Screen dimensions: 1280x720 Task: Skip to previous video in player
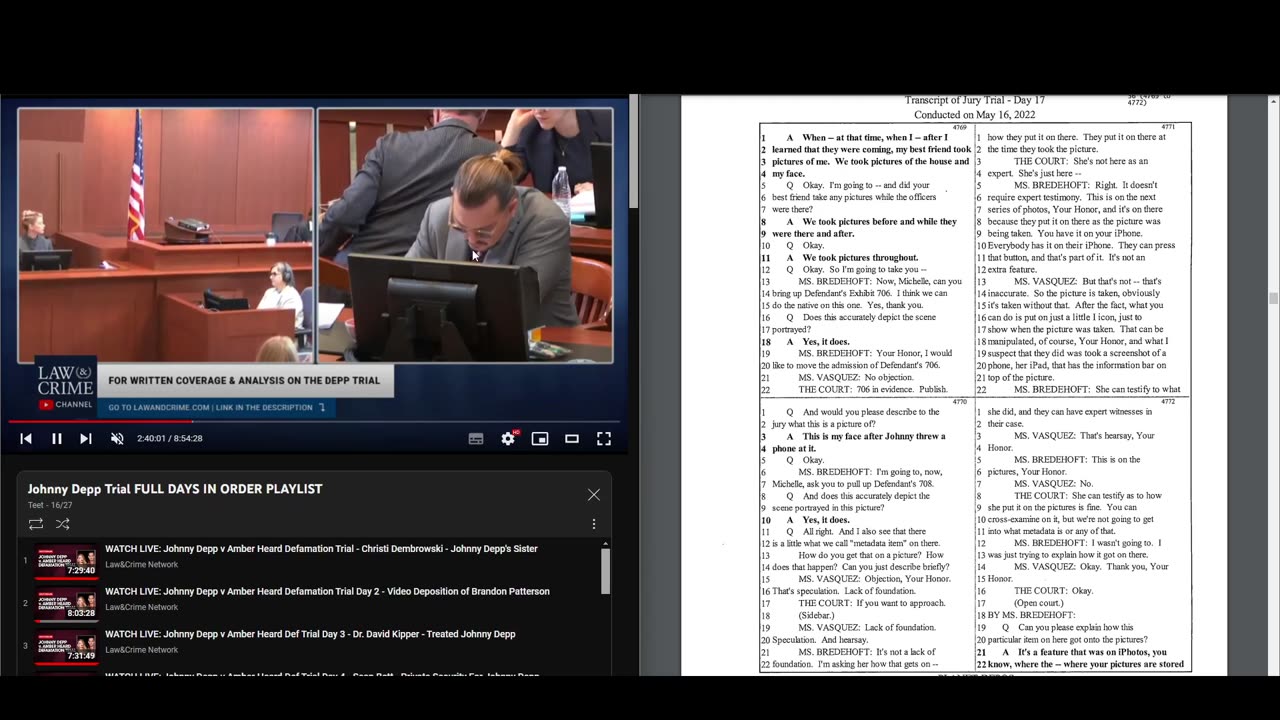(x=26, y=438)
